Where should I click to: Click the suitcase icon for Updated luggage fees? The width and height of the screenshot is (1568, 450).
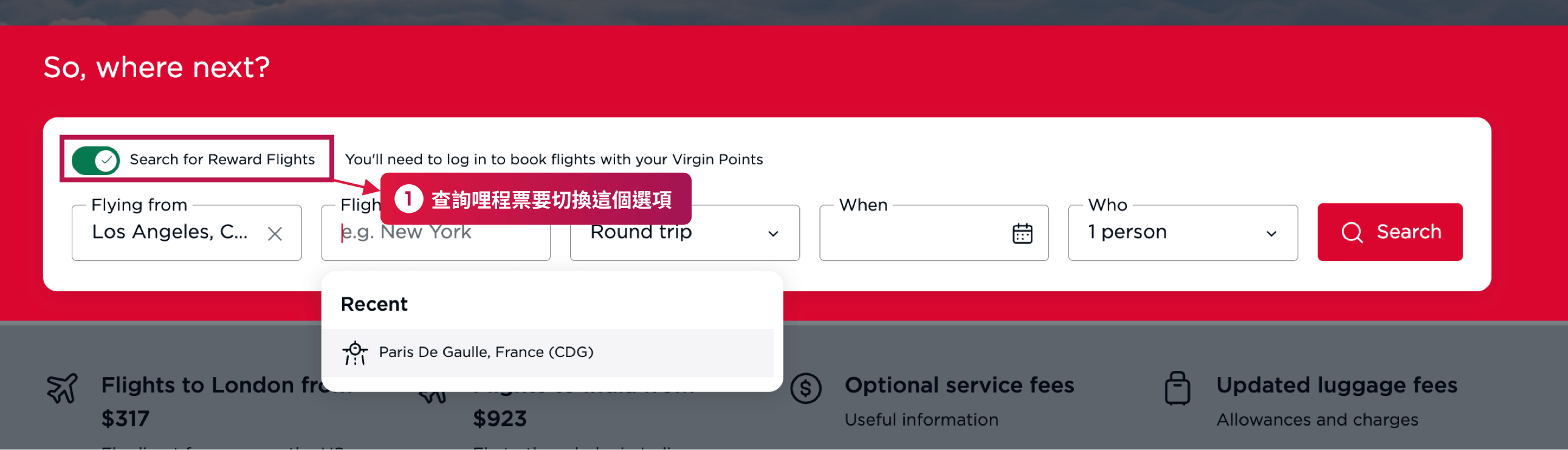click(x=1178, y=387)
